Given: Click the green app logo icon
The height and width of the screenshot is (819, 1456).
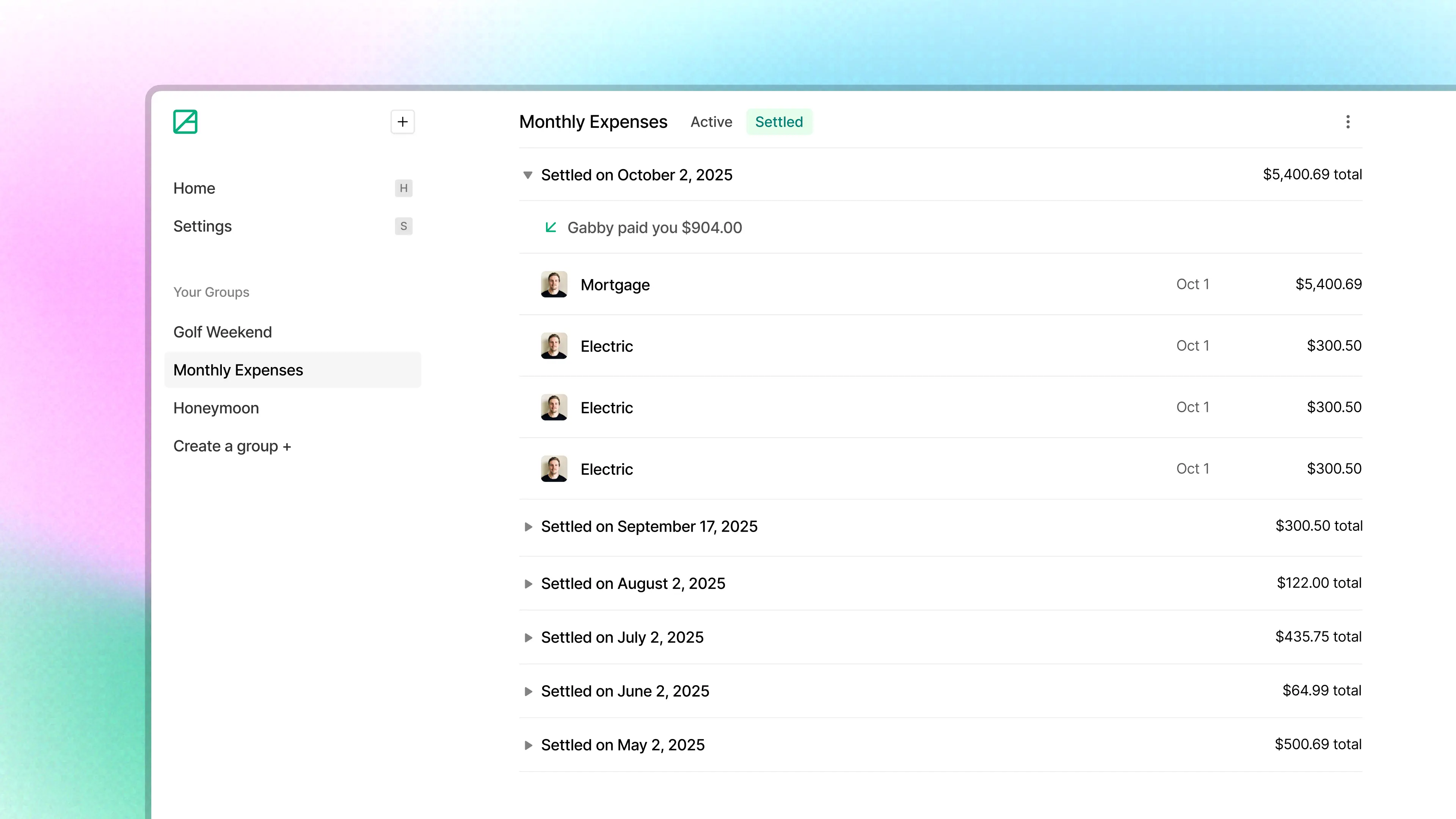Looking at the screenshot, I should coord(185,121).
